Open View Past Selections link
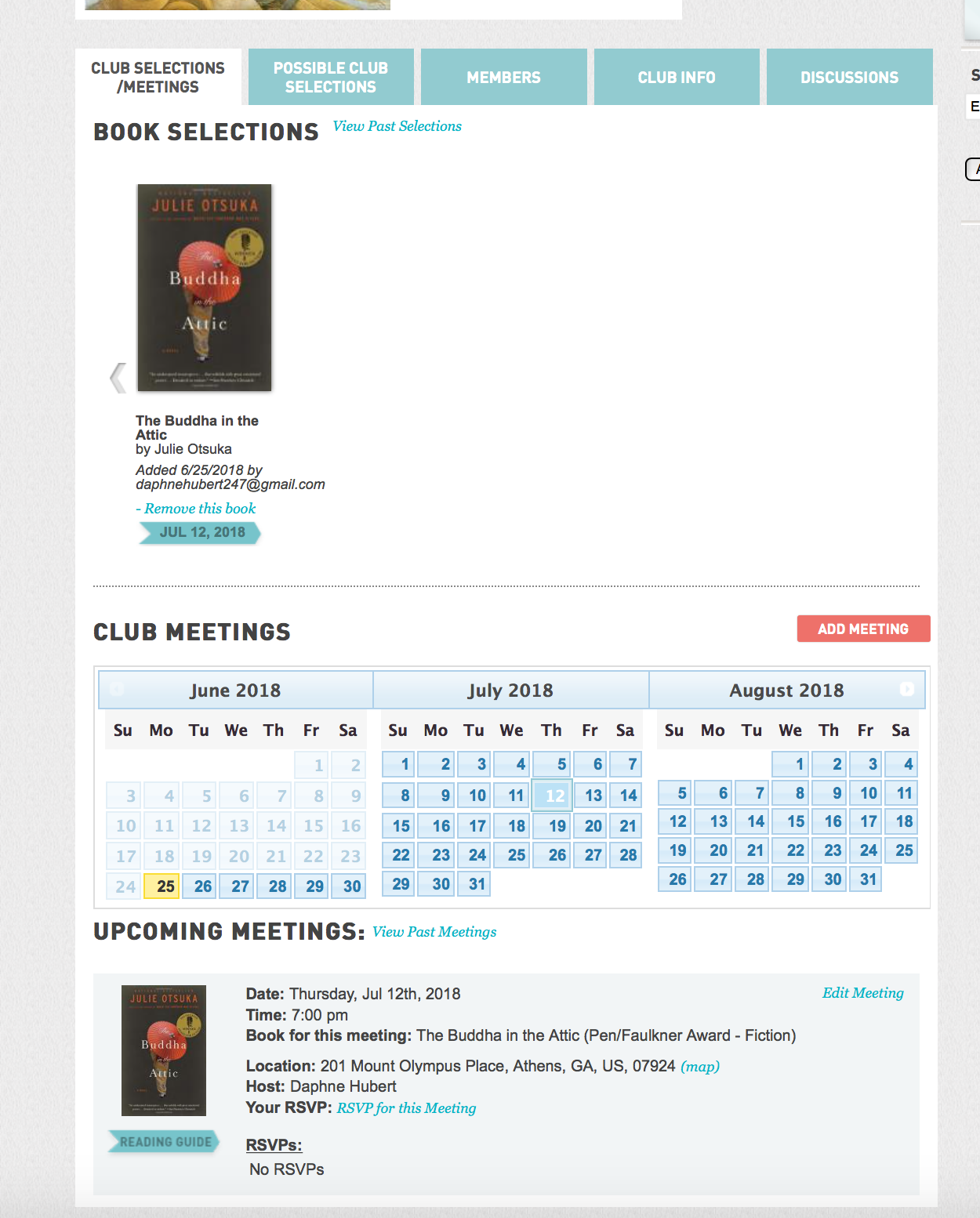The image size is (980, 1218). point(397,126)
